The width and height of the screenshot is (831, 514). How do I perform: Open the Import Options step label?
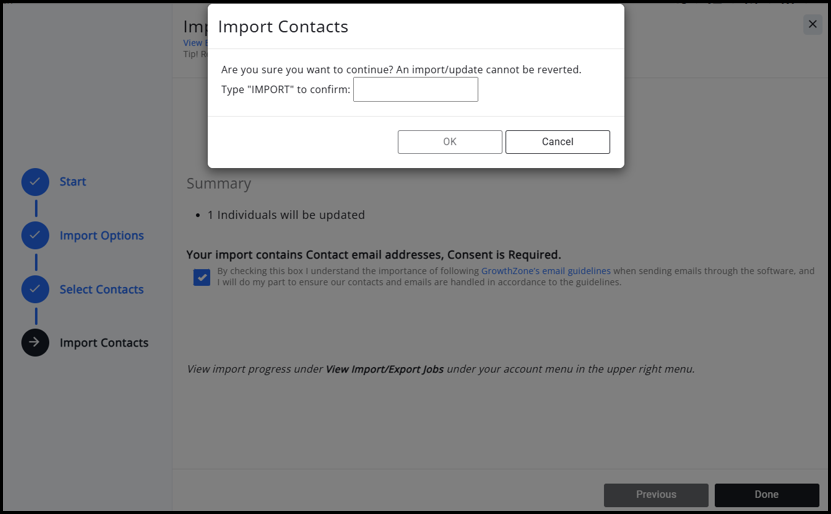point(102,235)
